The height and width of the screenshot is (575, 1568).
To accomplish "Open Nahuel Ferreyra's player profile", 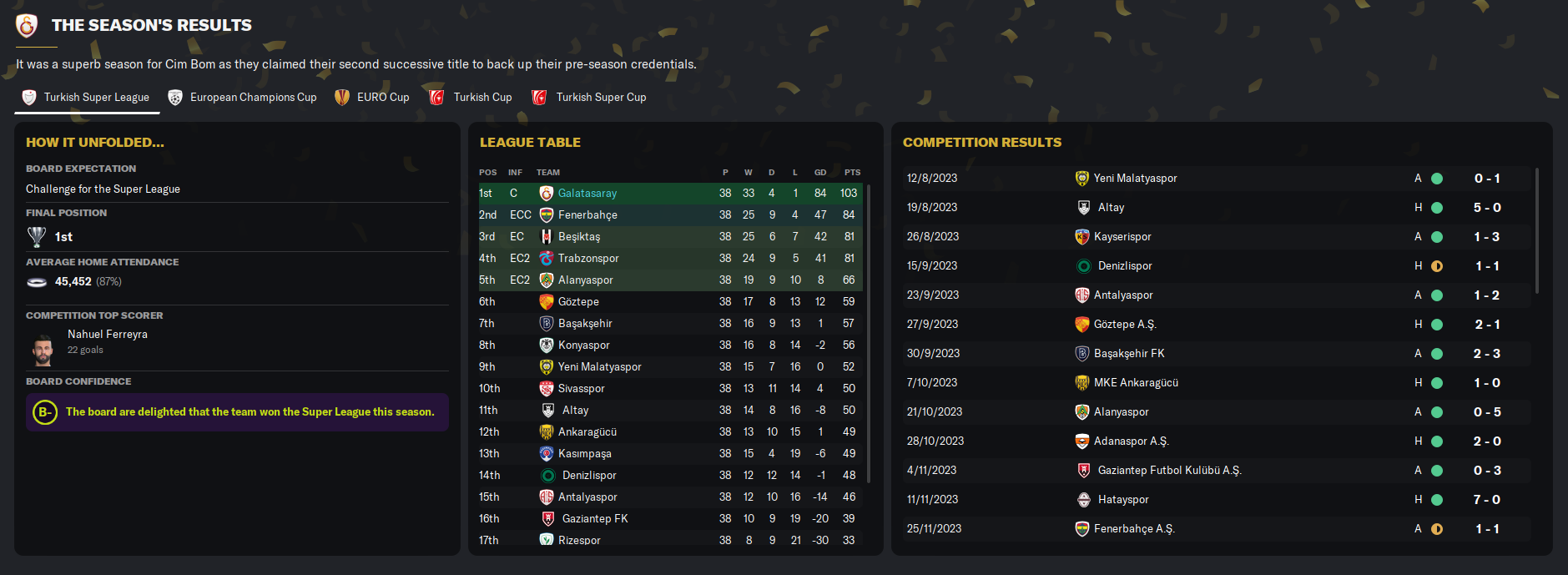I will 108,335.
